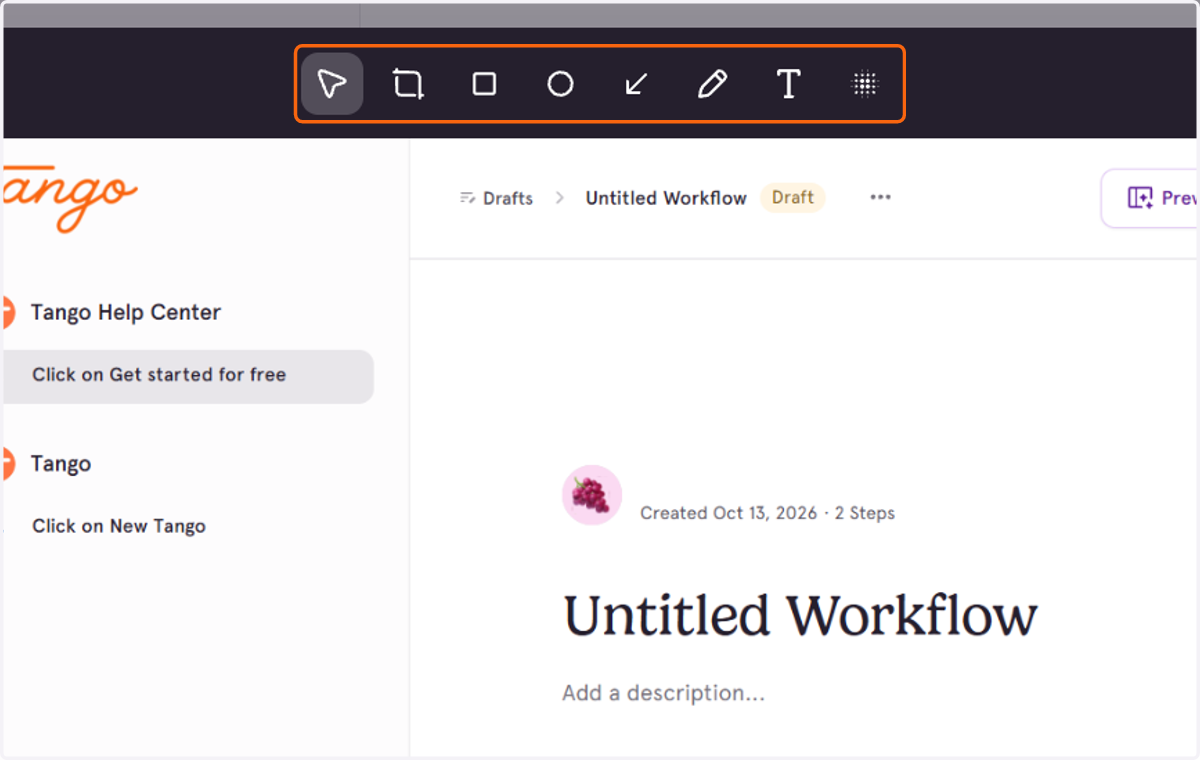Click the Draft status badge
Viewport: 1200px width, 760px height.
pyautogui.click(x=793, y=197)
